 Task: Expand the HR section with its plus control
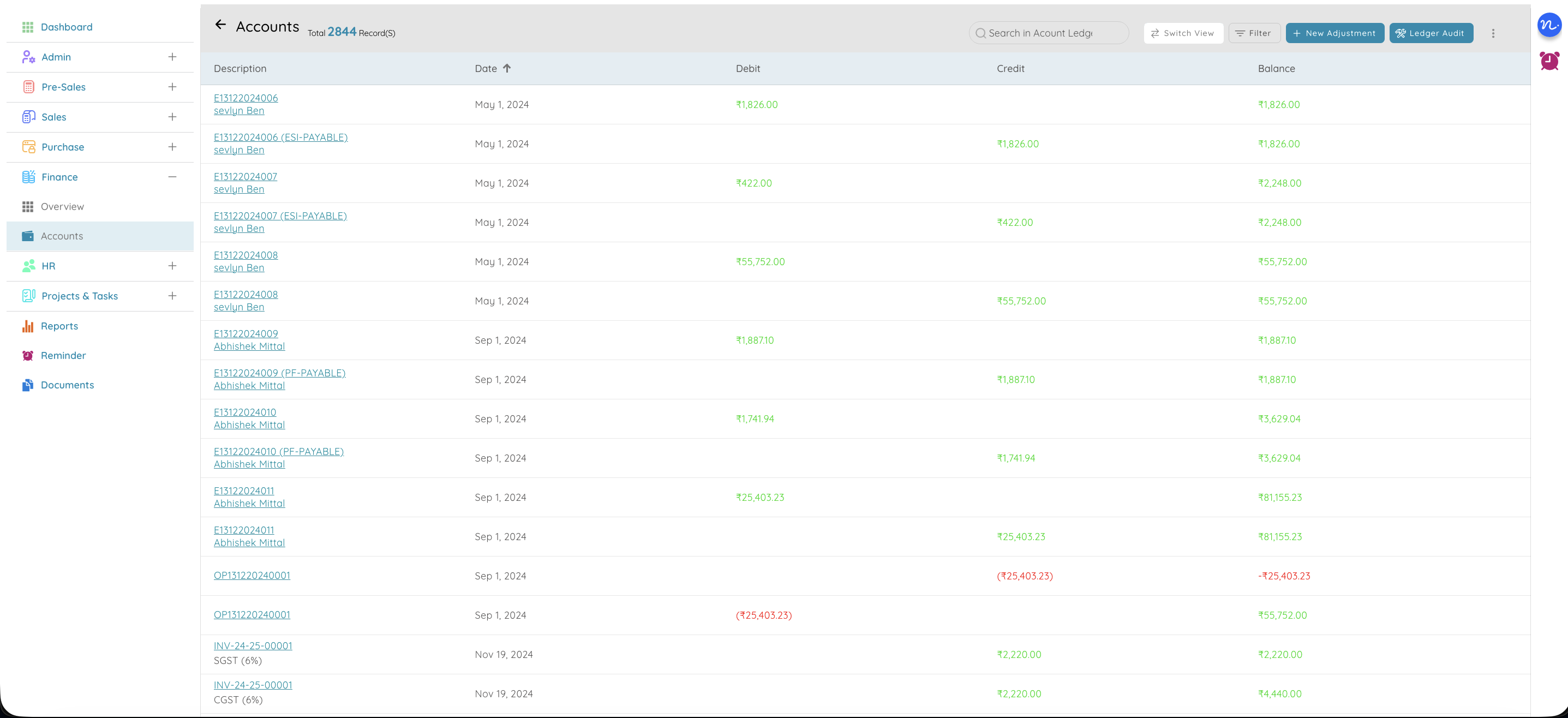coord(173,266)
